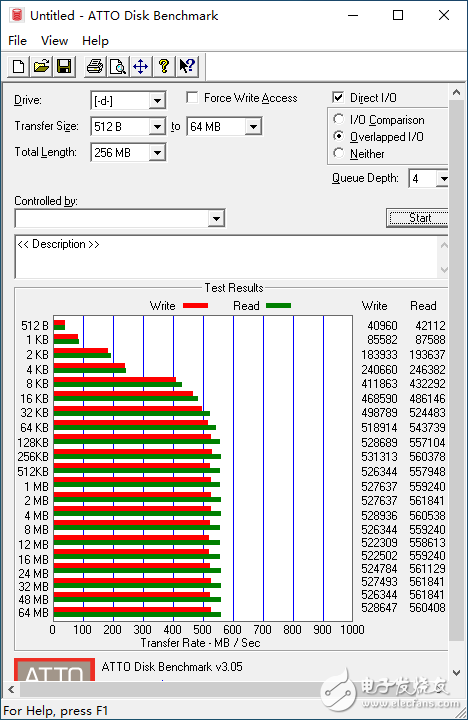Open the File menu

[x=17, y=41]
